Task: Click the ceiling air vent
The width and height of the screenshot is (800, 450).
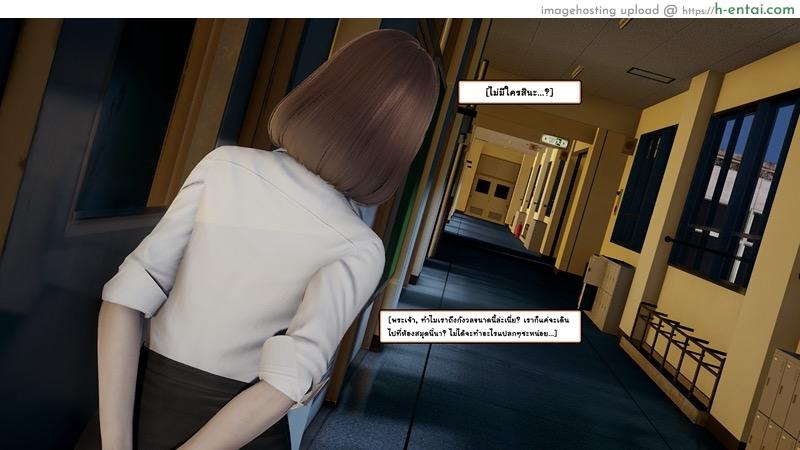Action: (650, 74)
